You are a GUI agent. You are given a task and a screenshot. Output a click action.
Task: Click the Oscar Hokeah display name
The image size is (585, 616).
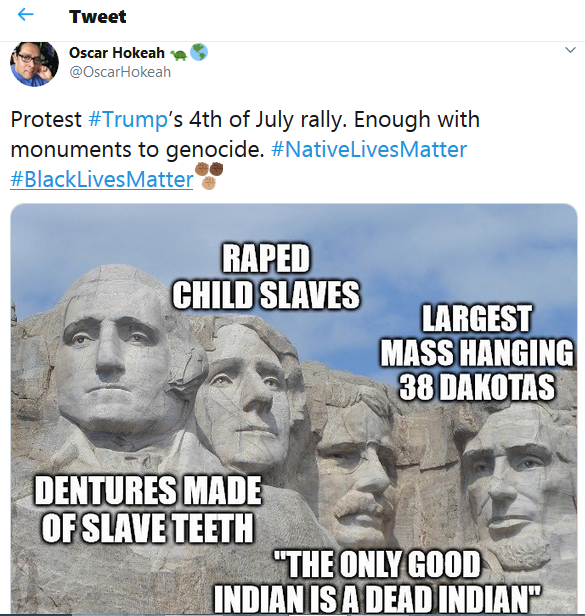point(117,53)
